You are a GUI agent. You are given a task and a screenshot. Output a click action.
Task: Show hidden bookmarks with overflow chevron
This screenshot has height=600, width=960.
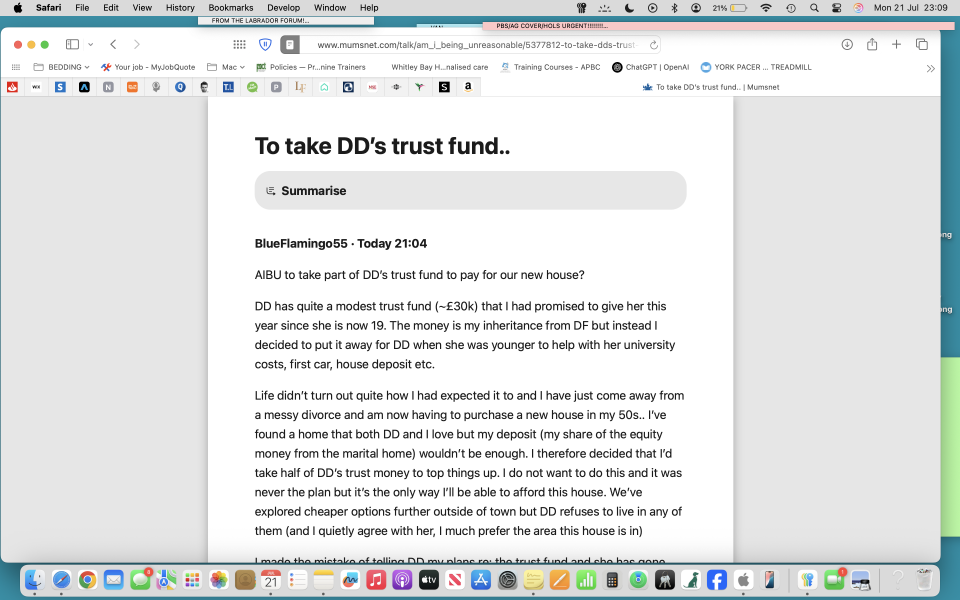[930, 68]
